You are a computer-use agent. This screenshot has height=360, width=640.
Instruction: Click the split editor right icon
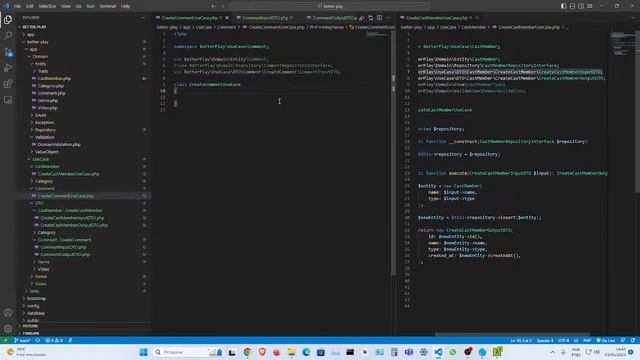point(380,18)
